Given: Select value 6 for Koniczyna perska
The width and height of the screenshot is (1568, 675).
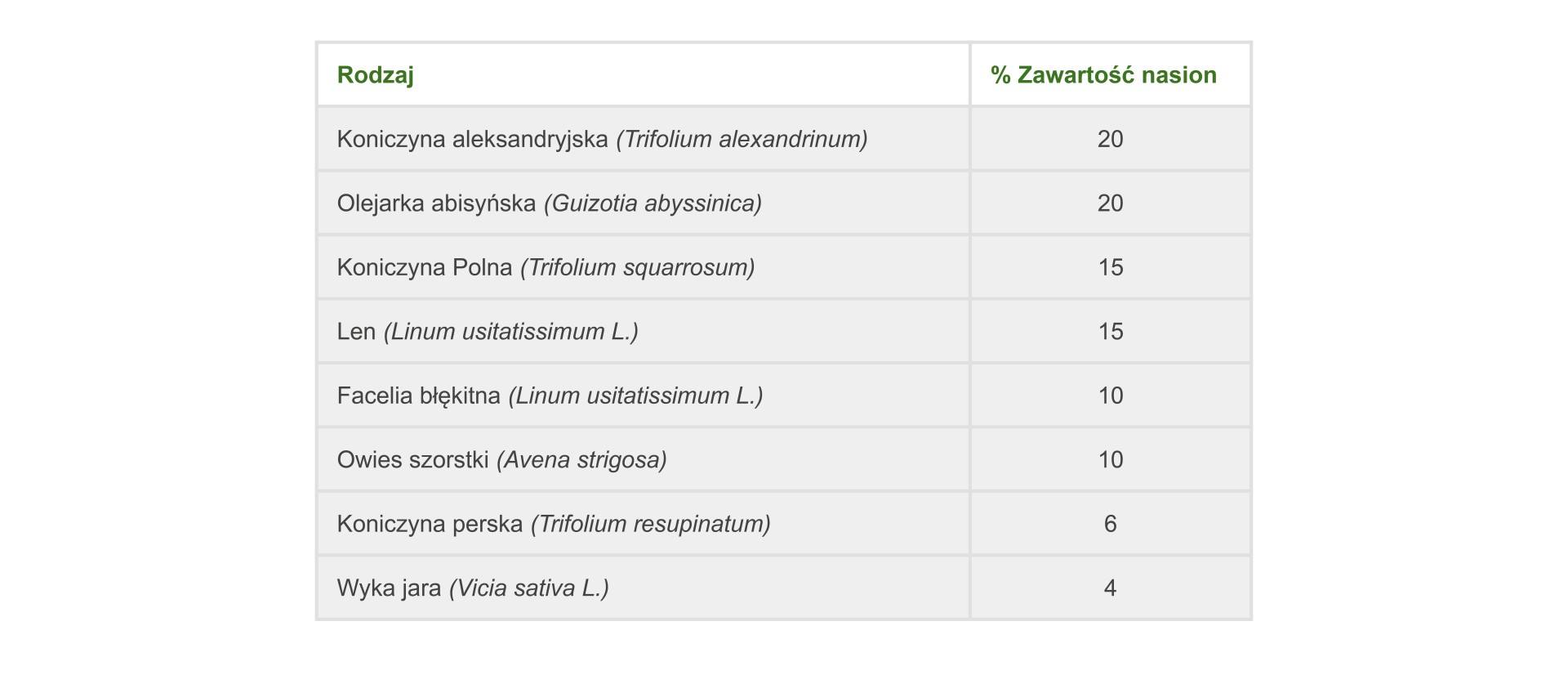Looking at the screenshot, I should (1111, 524).
